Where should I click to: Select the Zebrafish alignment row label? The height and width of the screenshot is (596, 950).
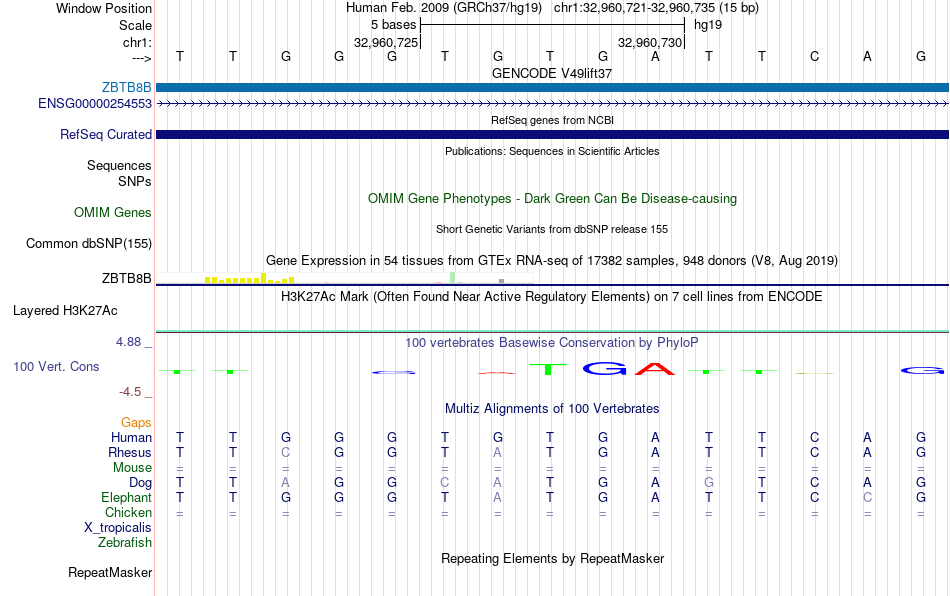(x=125, y=542)
